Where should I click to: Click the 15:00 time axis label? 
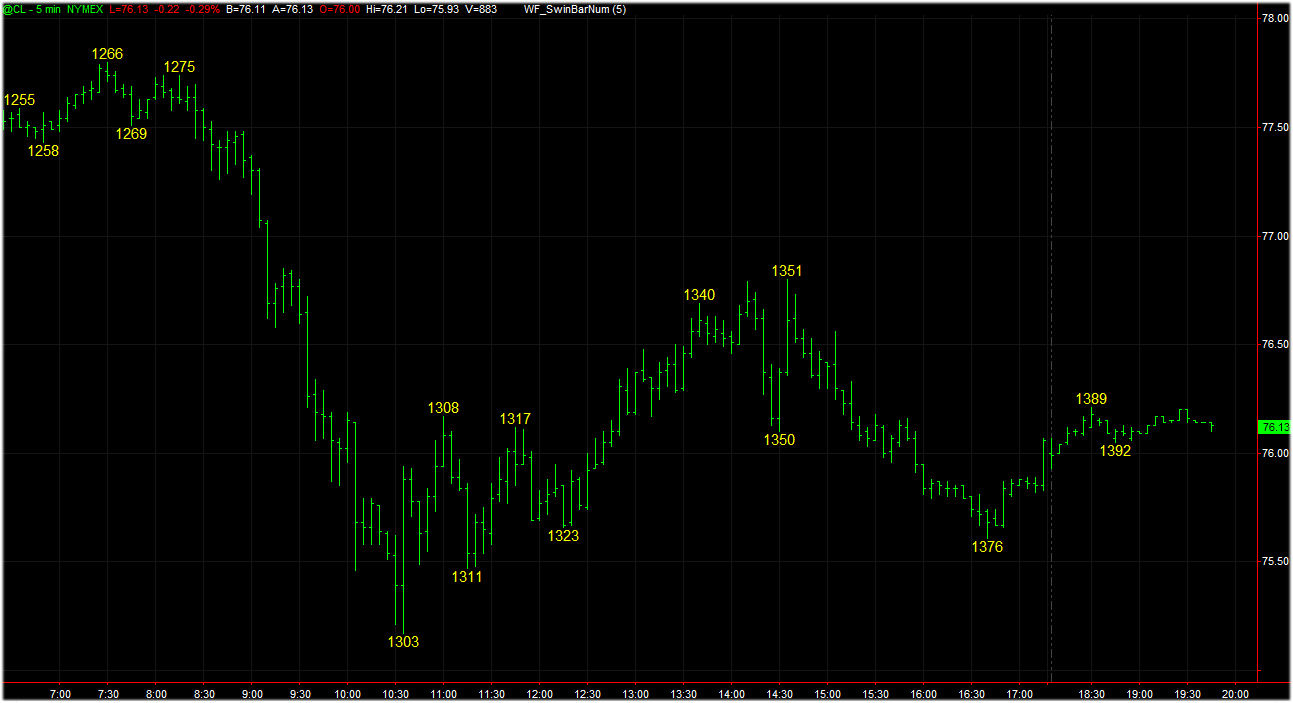[828, 694]
